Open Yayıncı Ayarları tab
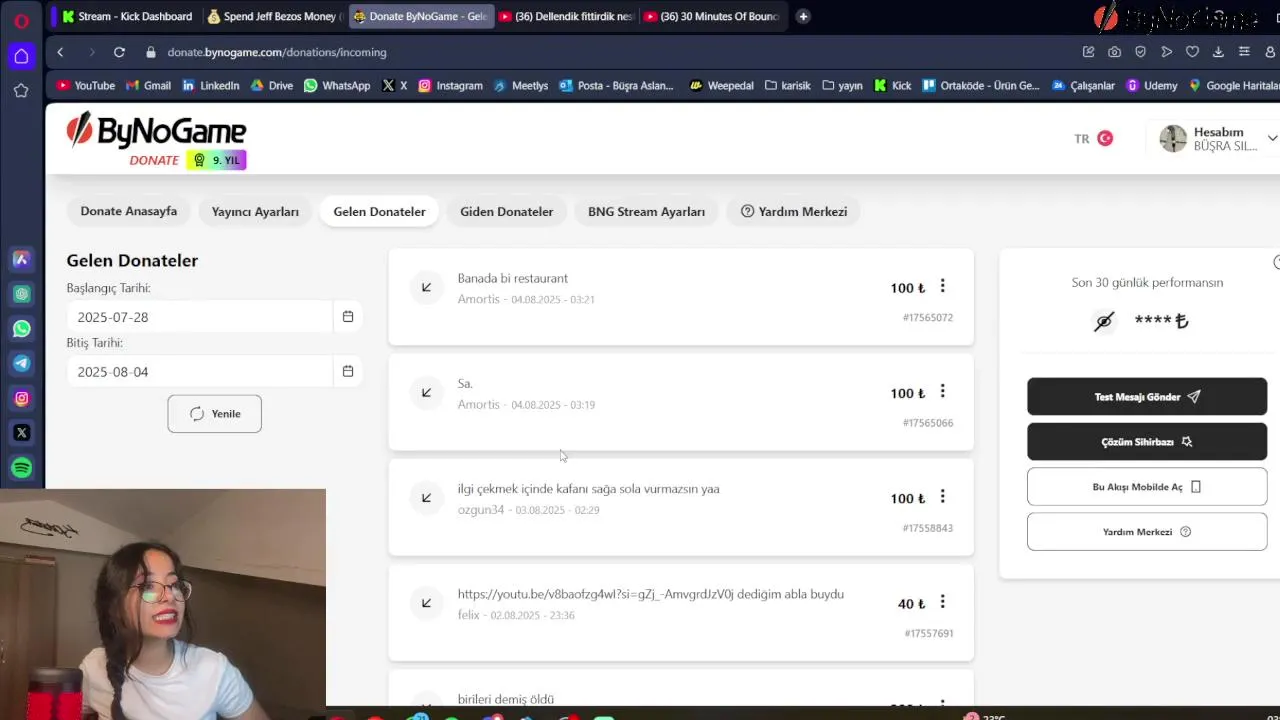Screen dimensions: 1280x720 (x=255, y=211)
